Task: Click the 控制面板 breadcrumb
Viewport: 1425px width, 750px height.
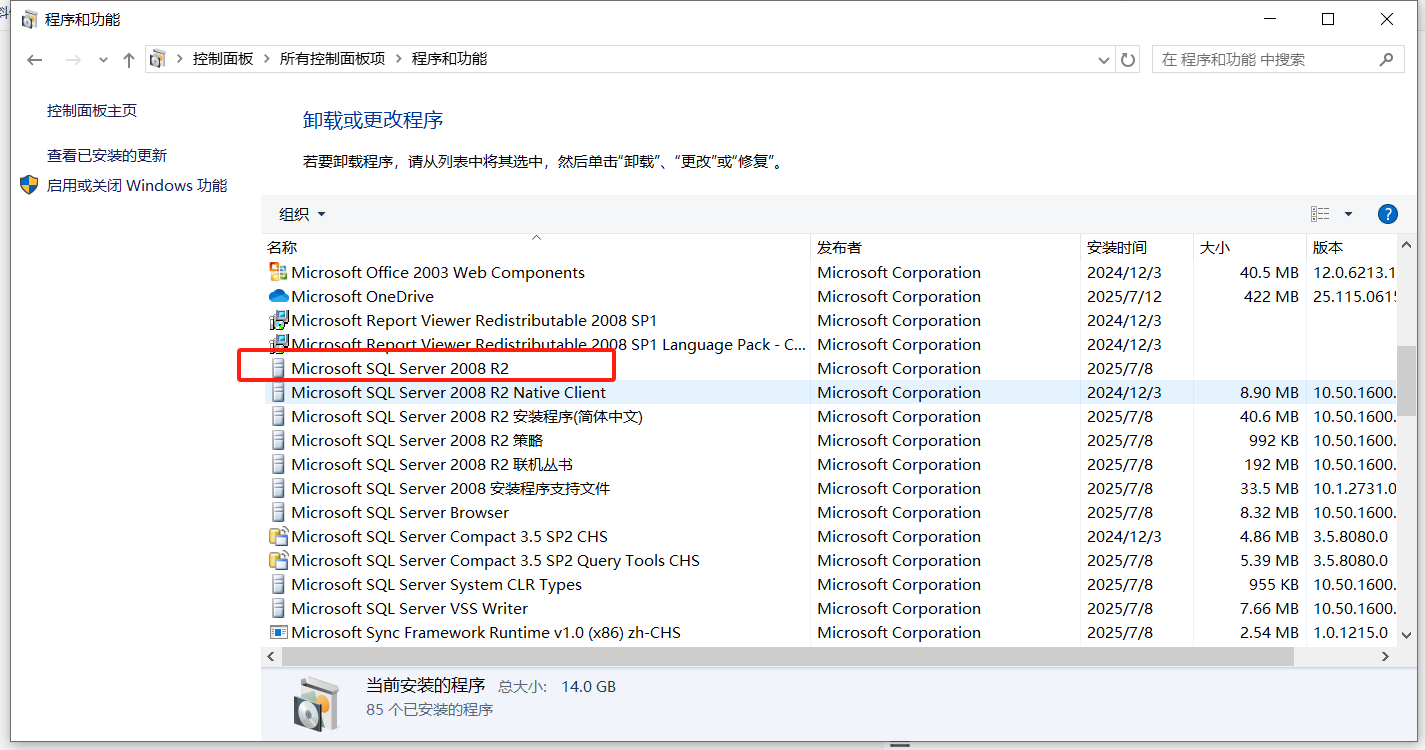Action: pyautogui.click(x=223, y=59)
